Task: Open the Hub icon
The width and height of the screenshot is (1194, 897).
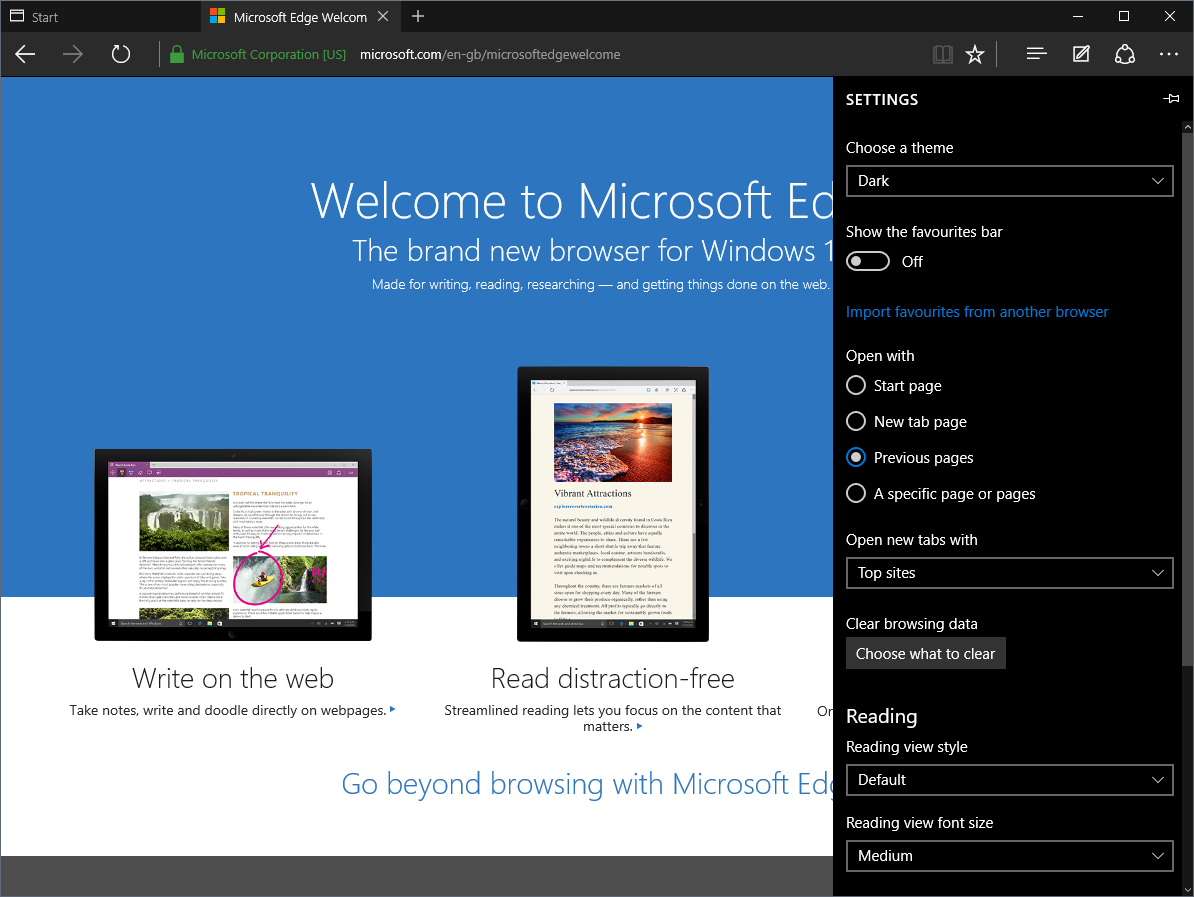Action: point(1036,55)
